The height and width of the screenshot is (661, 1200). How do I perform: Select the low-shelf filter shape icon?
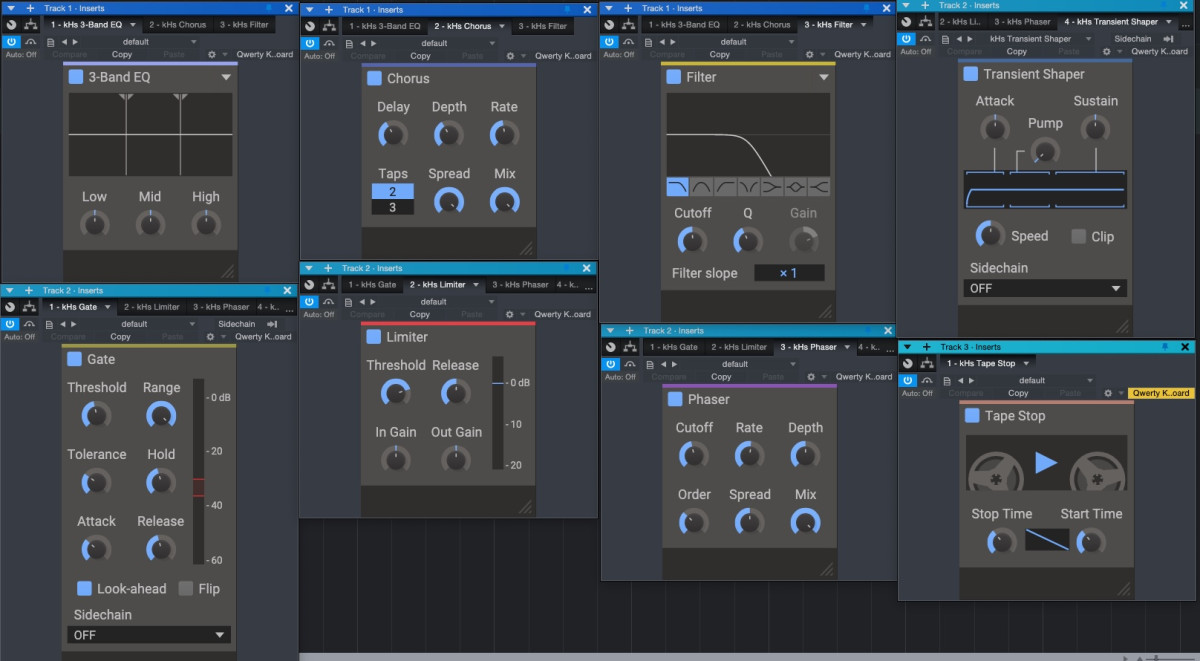coord(770,187)
